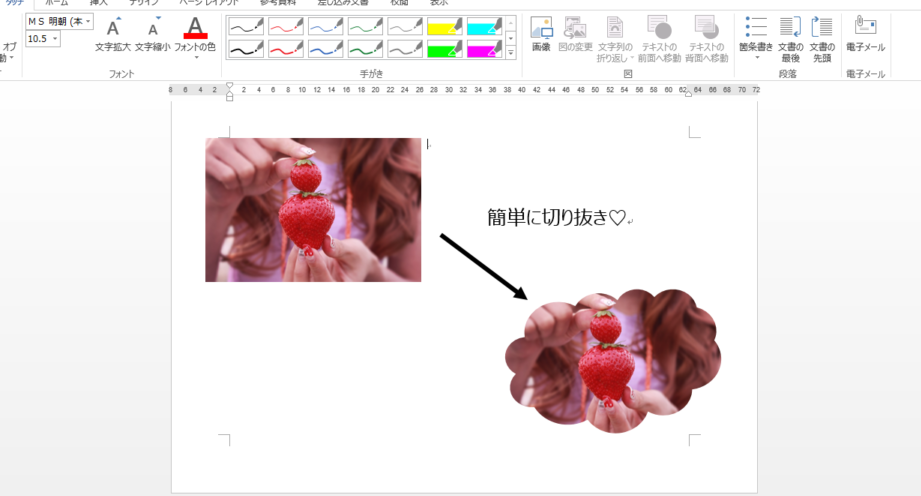Open the 表示 ribbon tab
This screenshot has height=496, width=921.
pyautogui.click(x=439, y=3)
